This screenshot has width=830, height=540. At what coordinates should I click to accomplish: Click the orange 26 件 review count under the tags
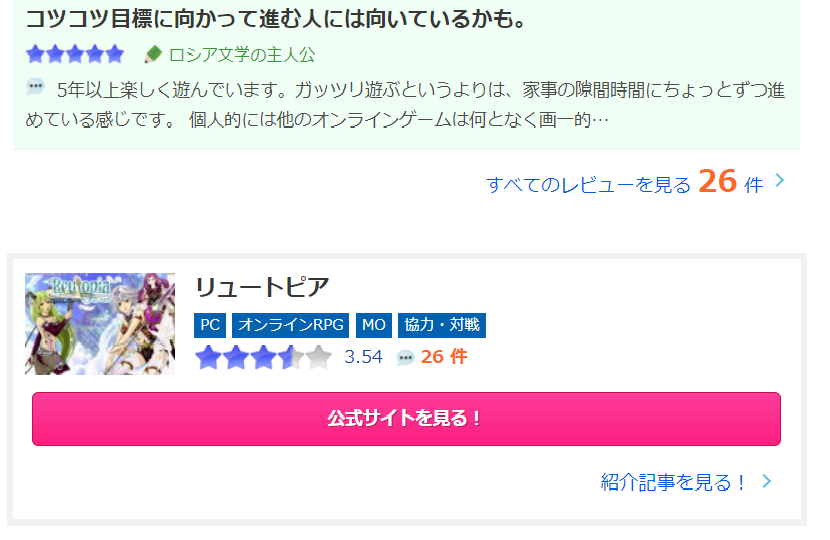click(444, 357)
